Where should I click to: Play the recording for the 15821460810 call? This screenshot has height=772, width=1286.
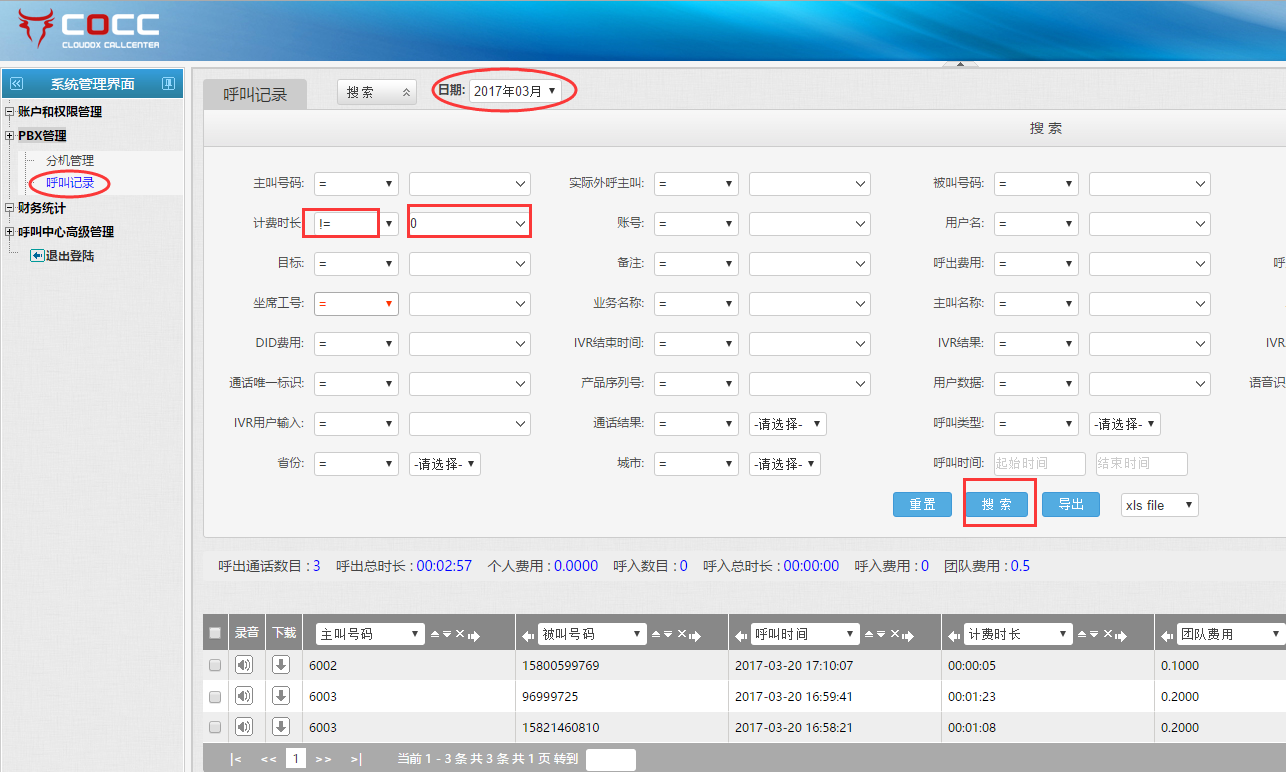[244, 727]
